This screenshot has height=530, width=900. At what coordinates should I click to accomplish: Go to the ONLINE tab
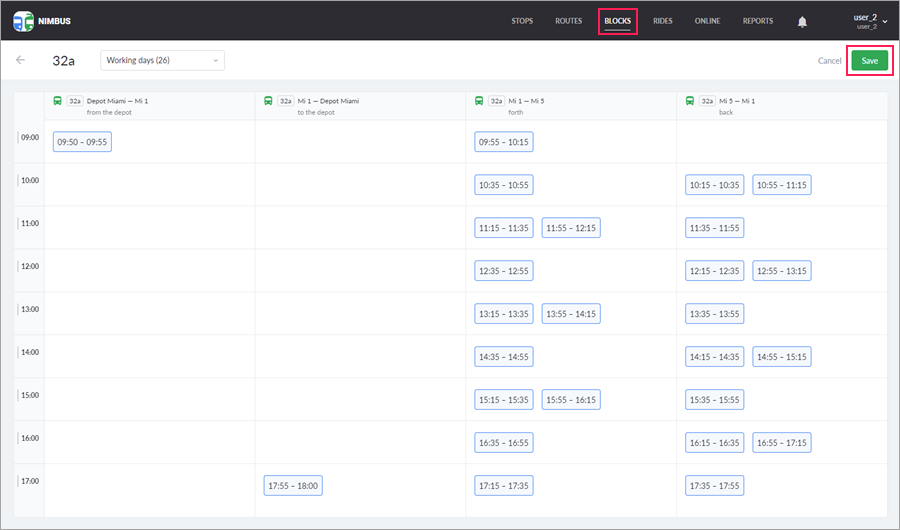pos(707,21)
